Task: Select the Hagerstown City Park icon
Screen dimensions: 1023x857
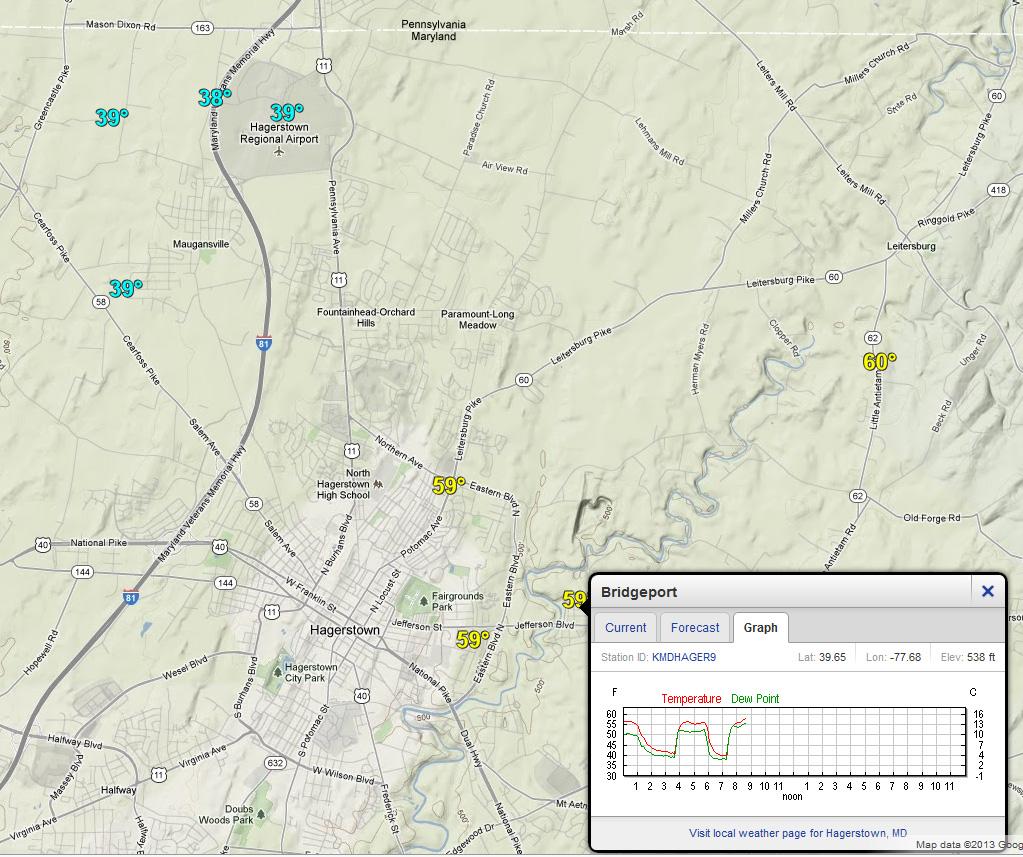Action: tap(277, 672)
